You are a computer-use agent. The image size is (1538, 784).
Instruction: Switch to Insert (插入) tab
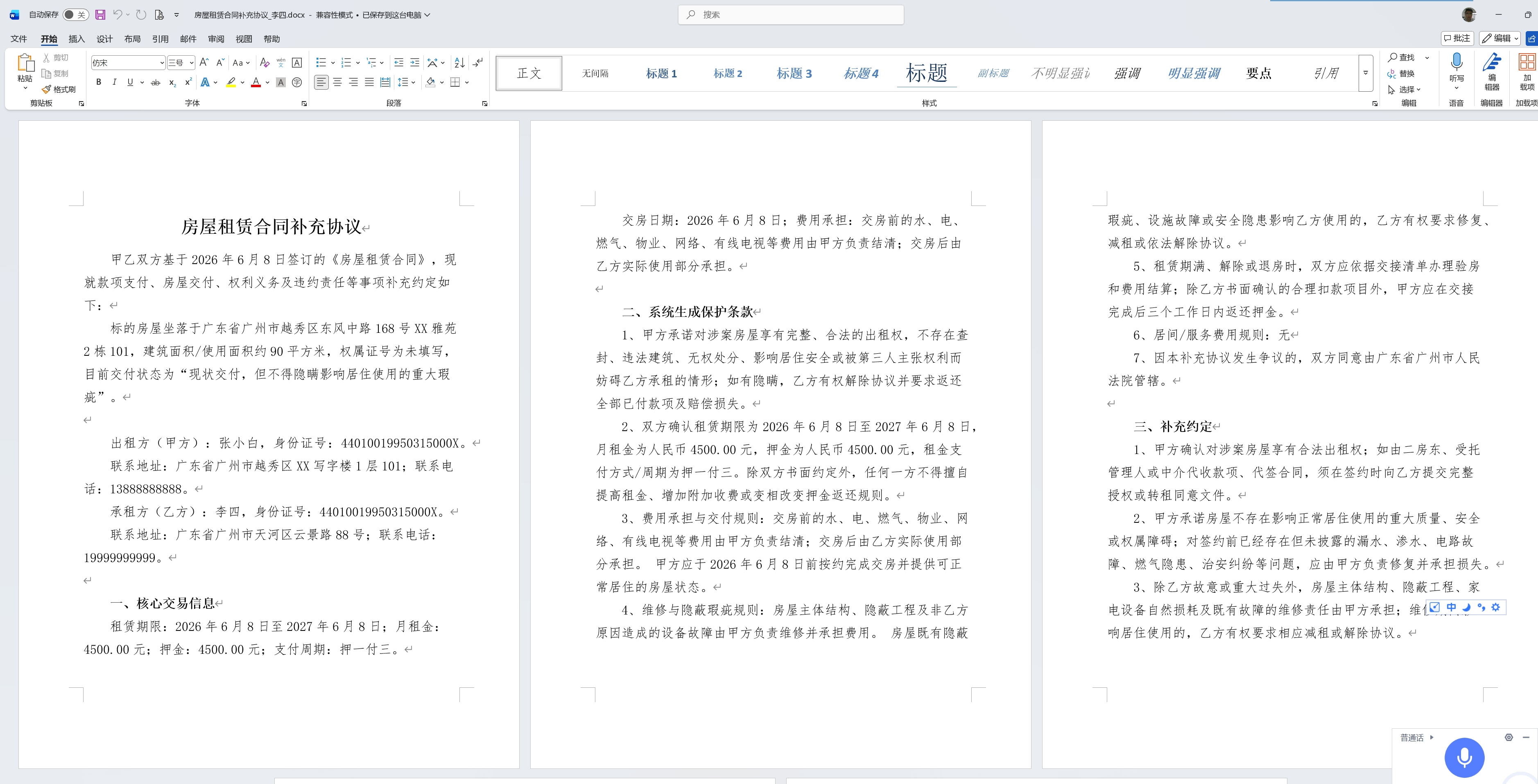(x=77, y=39)
